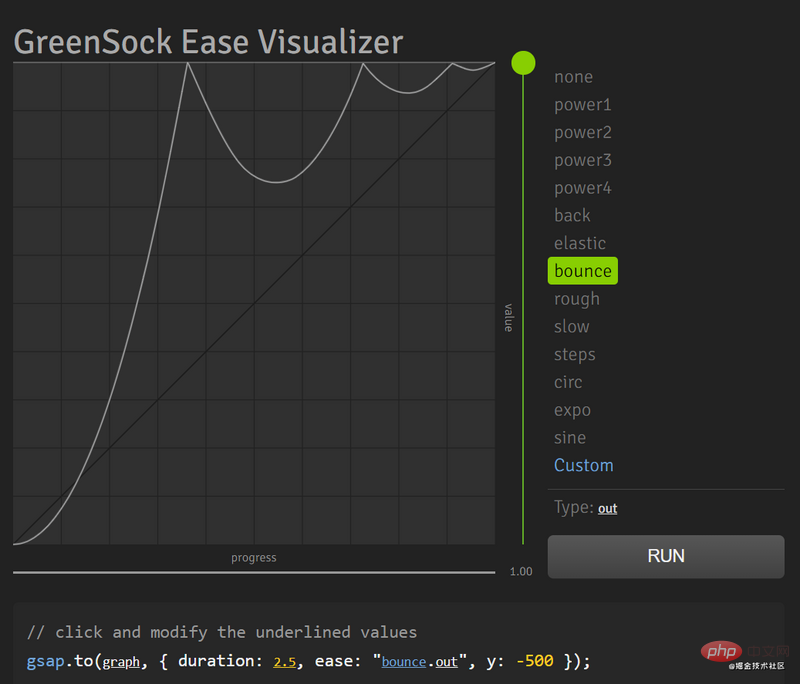
Task: Pick the power3 ease
Action: click(583, 160)
